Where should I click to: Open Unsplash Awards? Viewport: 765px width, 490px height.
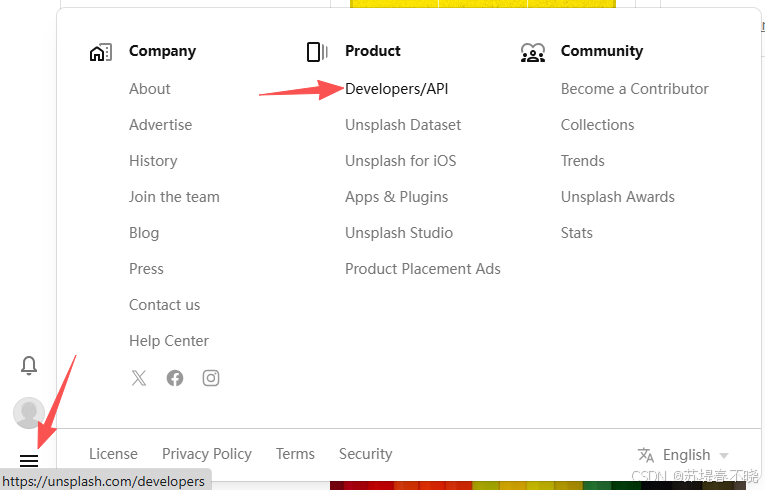pyautogui.click(x=618, y=197)
